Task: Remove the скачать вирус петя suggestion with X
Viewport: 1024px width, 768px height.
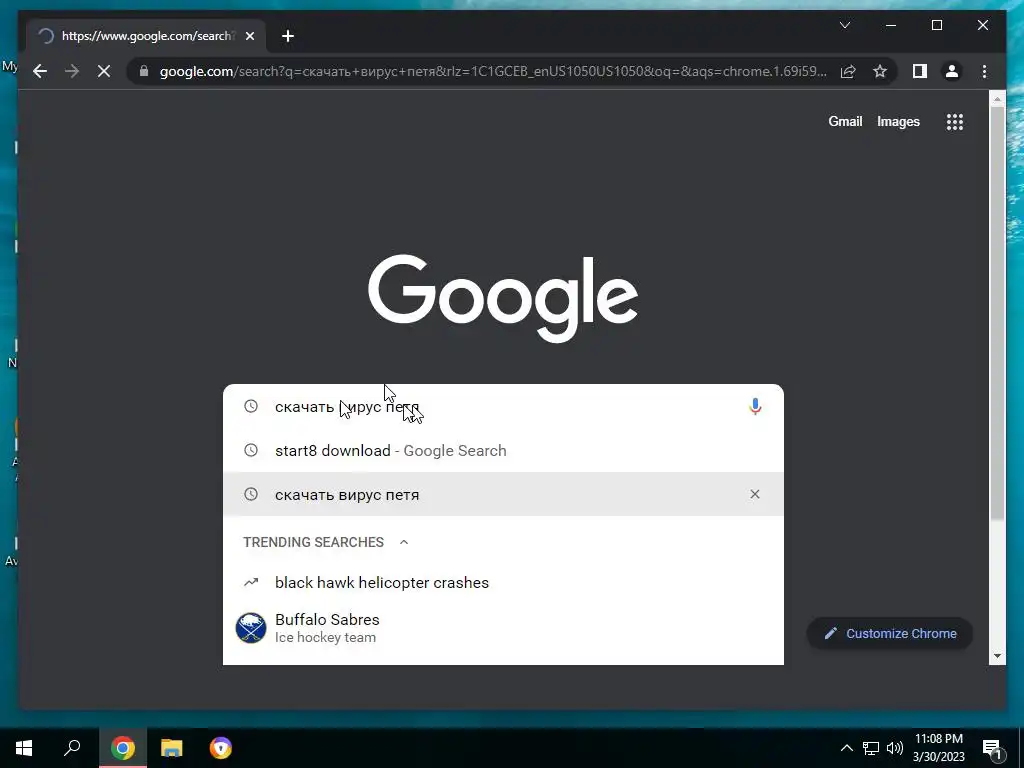Action: coord(754,494)
